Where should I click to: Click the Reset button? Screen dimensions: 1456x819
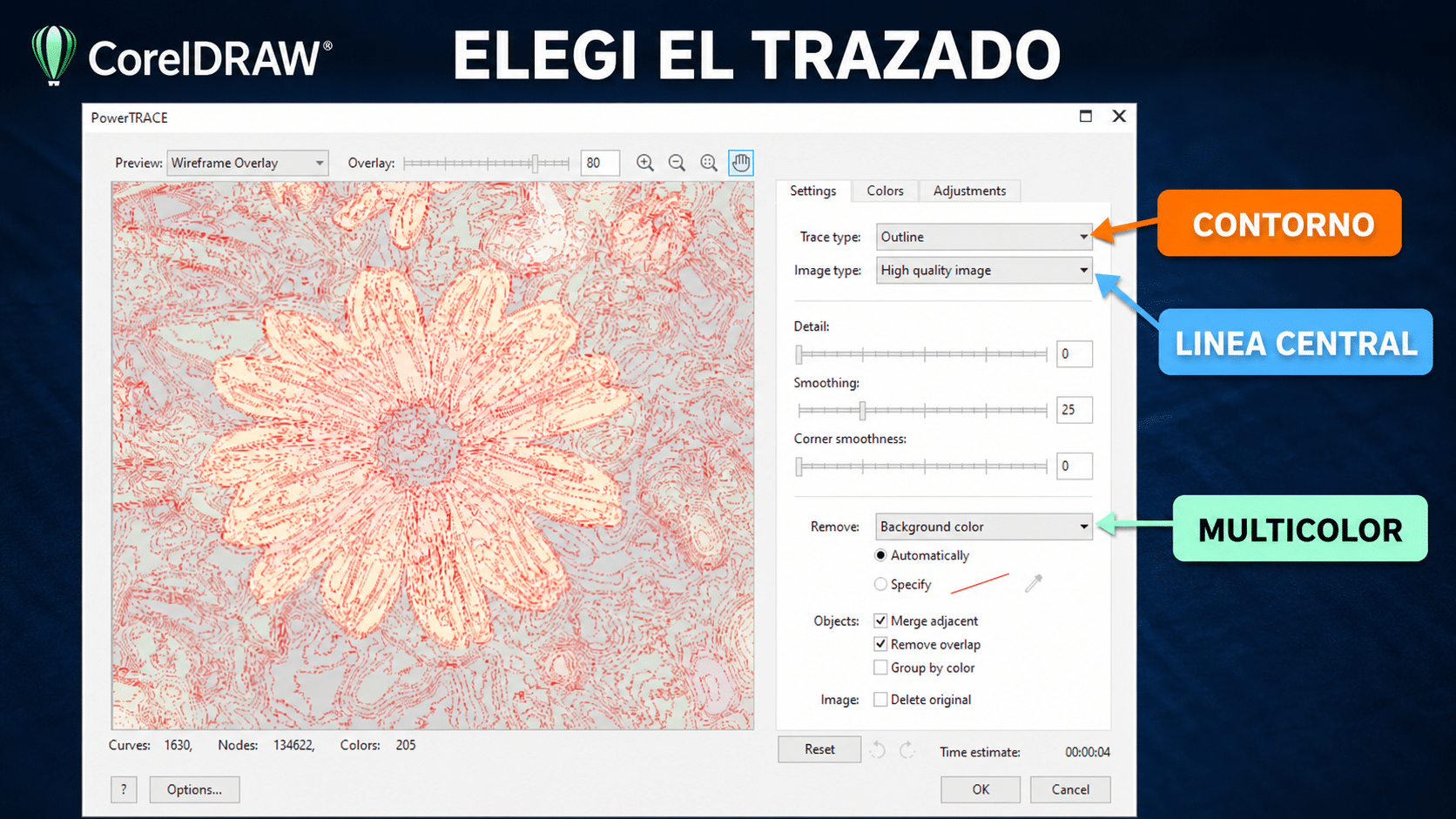click(819, 749)
